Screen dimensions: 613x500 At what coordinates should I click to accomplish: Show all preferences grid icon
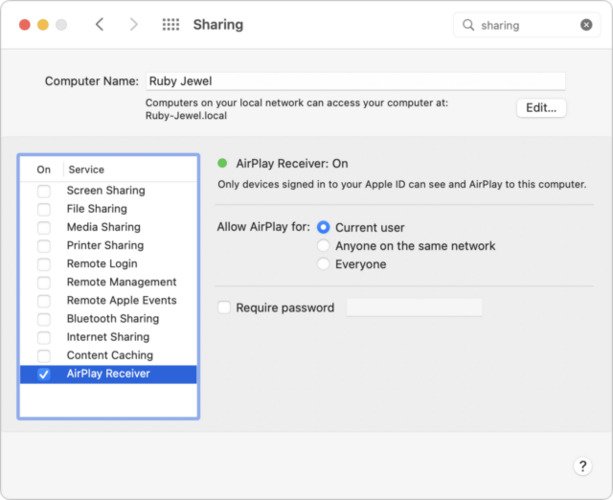(171, 25)
